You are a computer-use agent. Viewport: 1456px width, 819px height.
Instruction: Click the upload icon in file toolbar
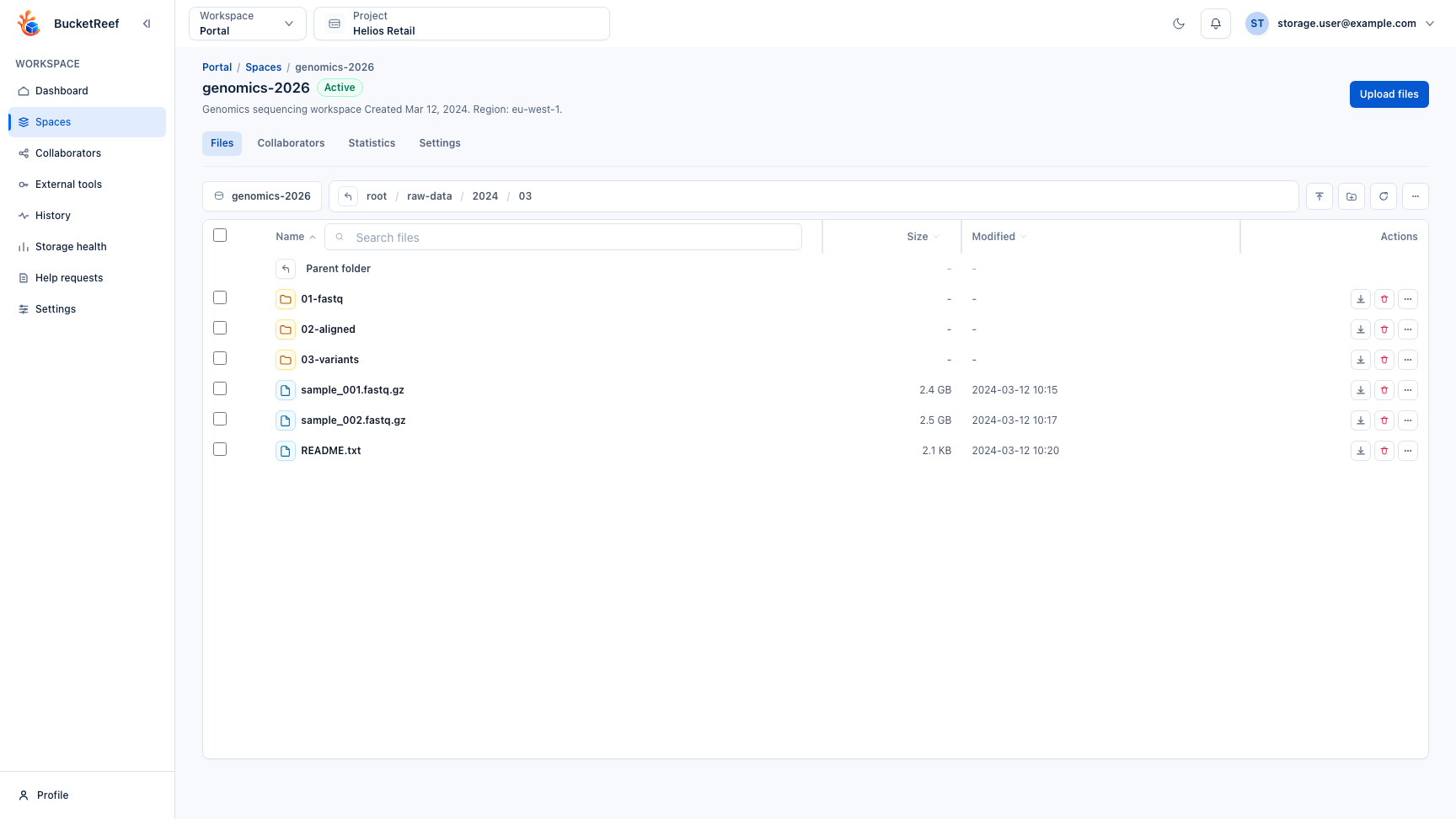1319,196
